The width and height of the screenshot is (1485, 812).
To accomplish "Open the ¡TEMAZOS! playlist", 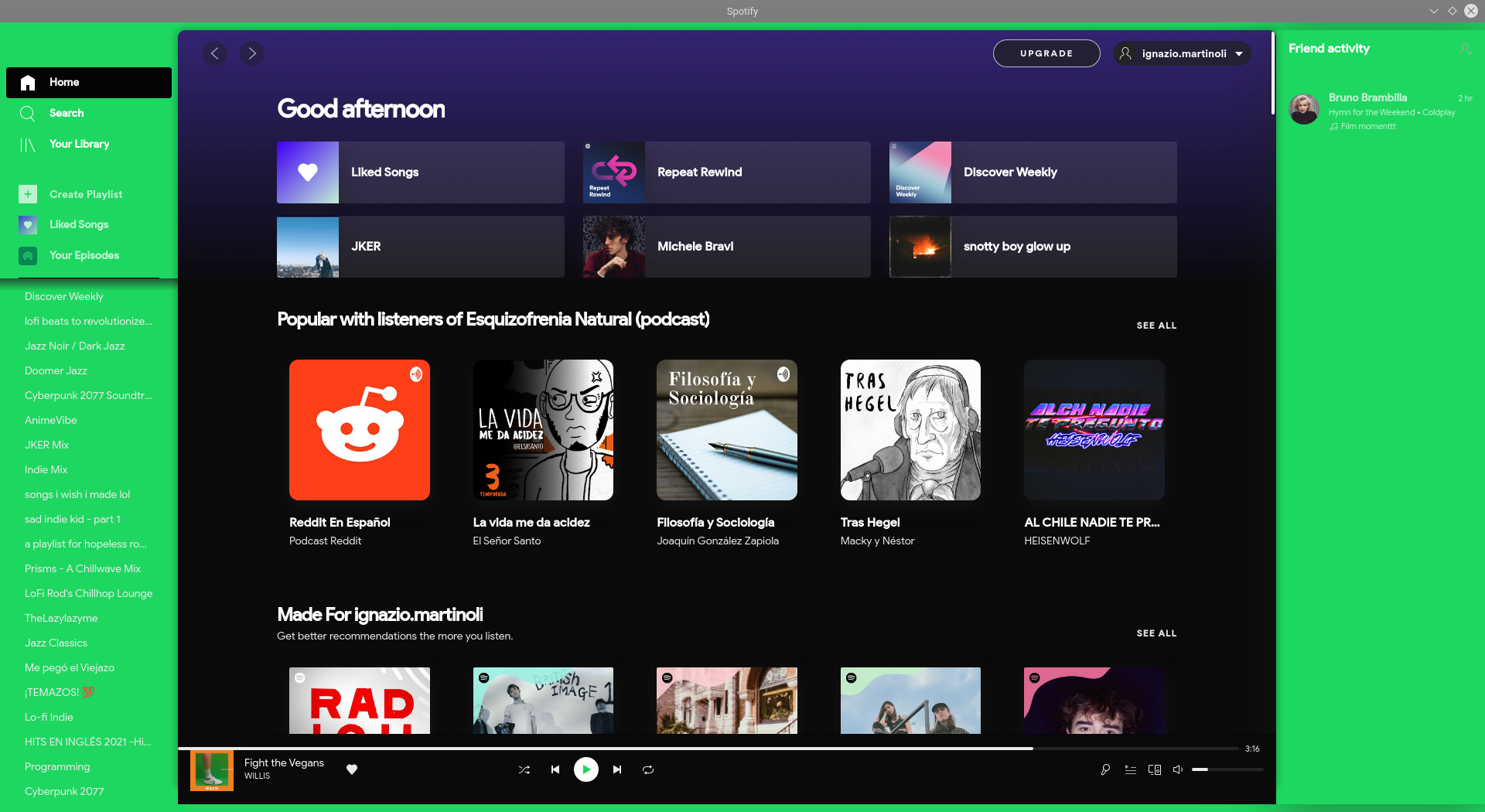I will [60, 692].
